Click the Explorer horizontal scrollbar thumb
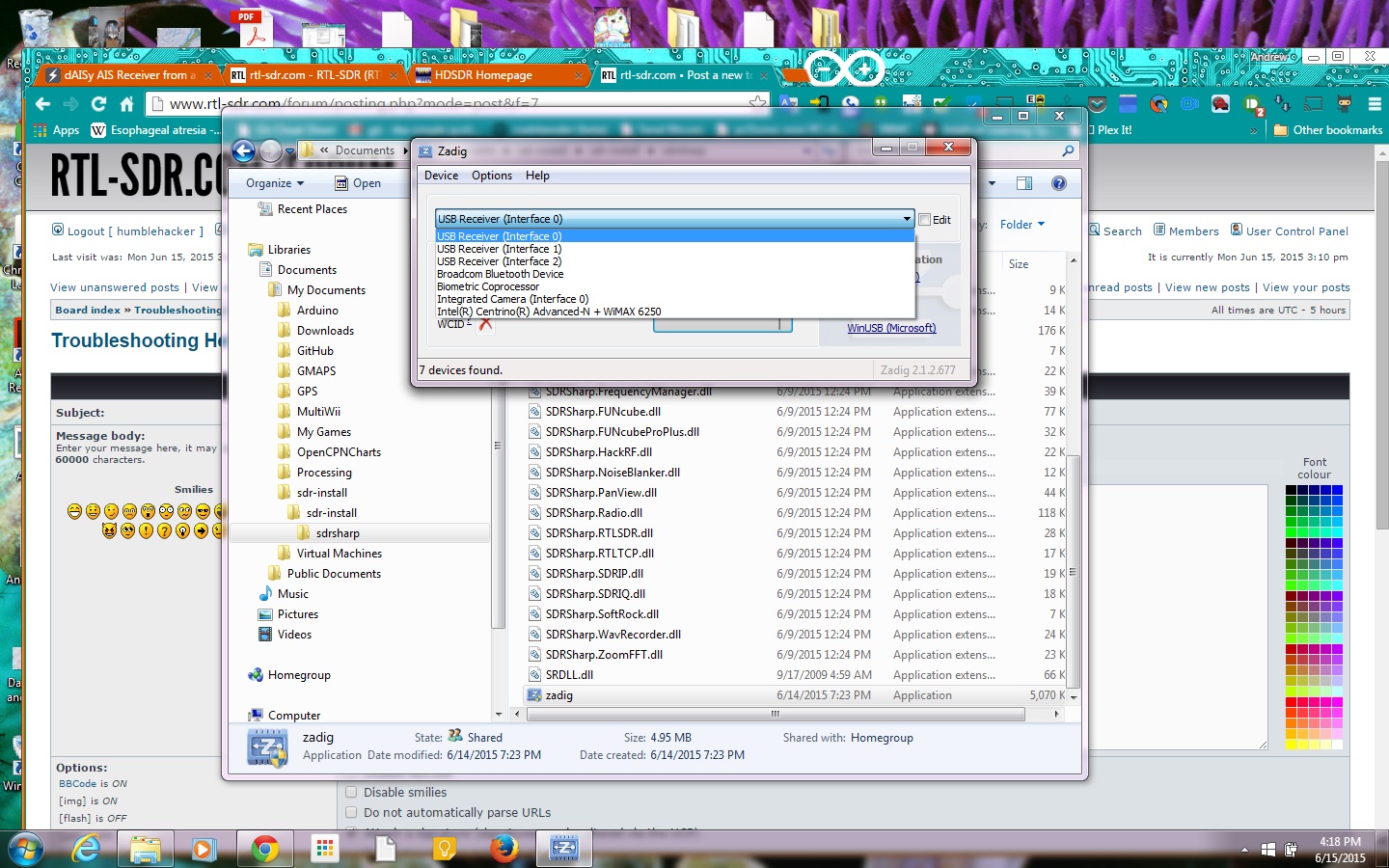The height and width of the screenshot is (868, 1389). pos(775,714)
